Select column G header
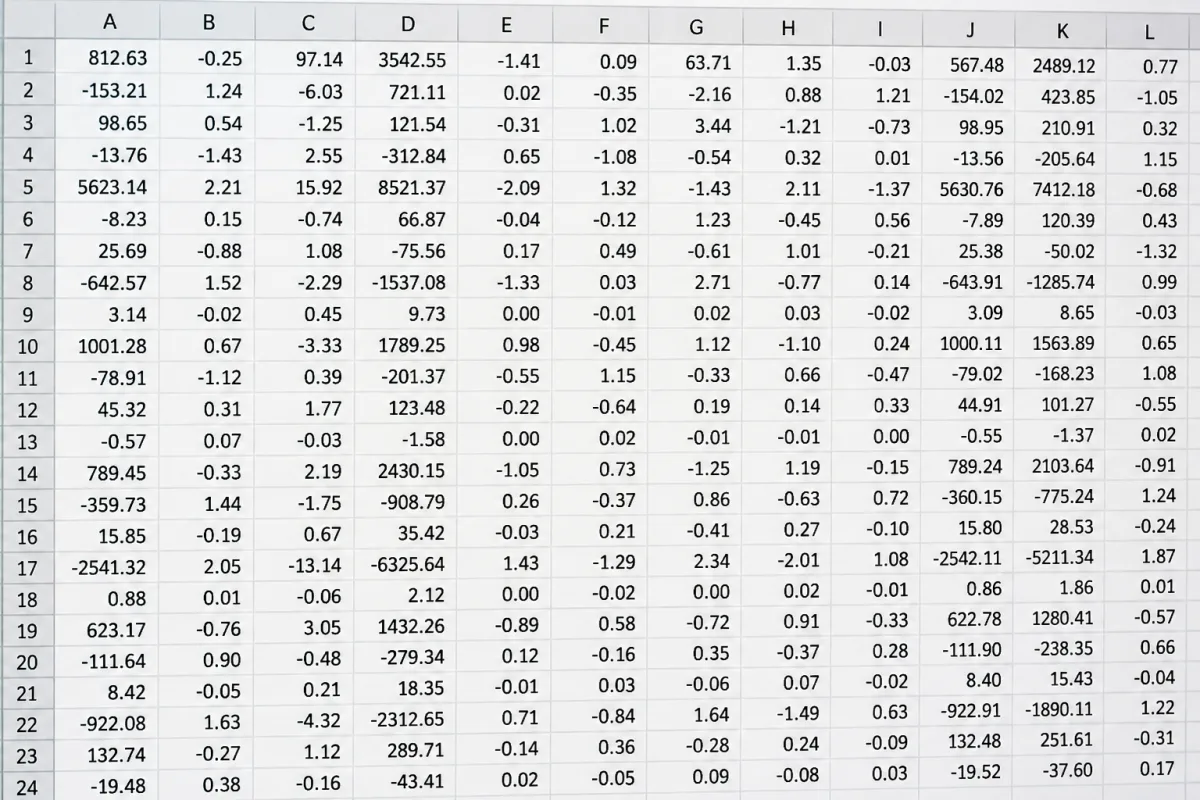 coord(697,29)
